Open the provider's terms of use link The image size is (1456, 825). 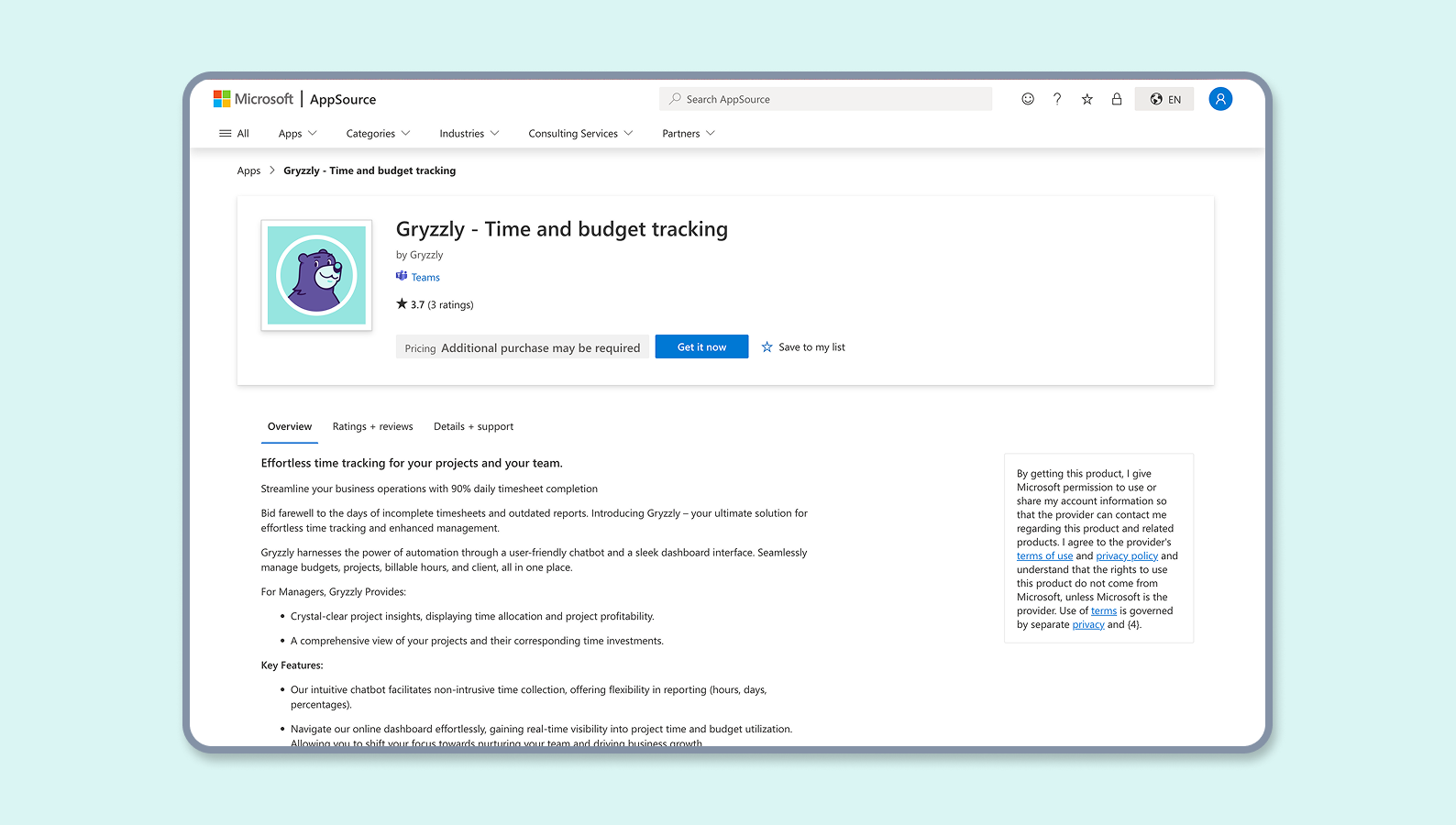1044,555
